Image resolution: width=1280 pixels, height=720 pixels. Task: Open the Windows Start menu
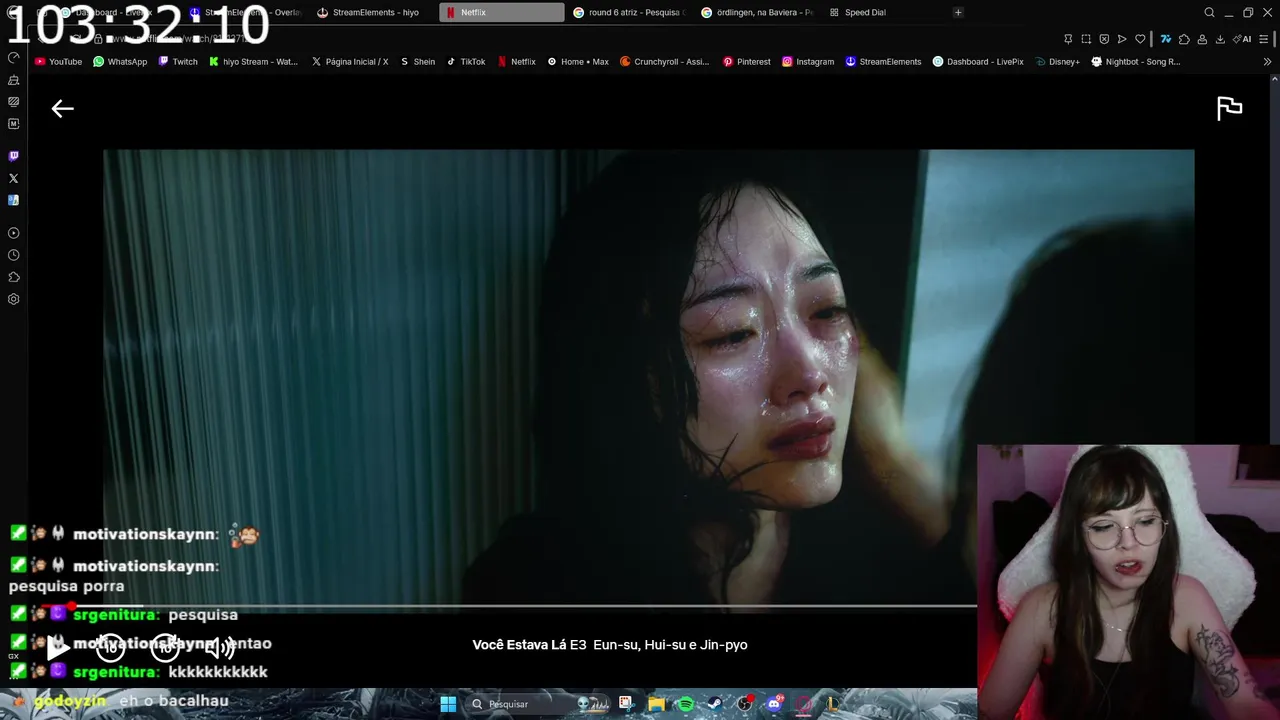pos(448,704)
